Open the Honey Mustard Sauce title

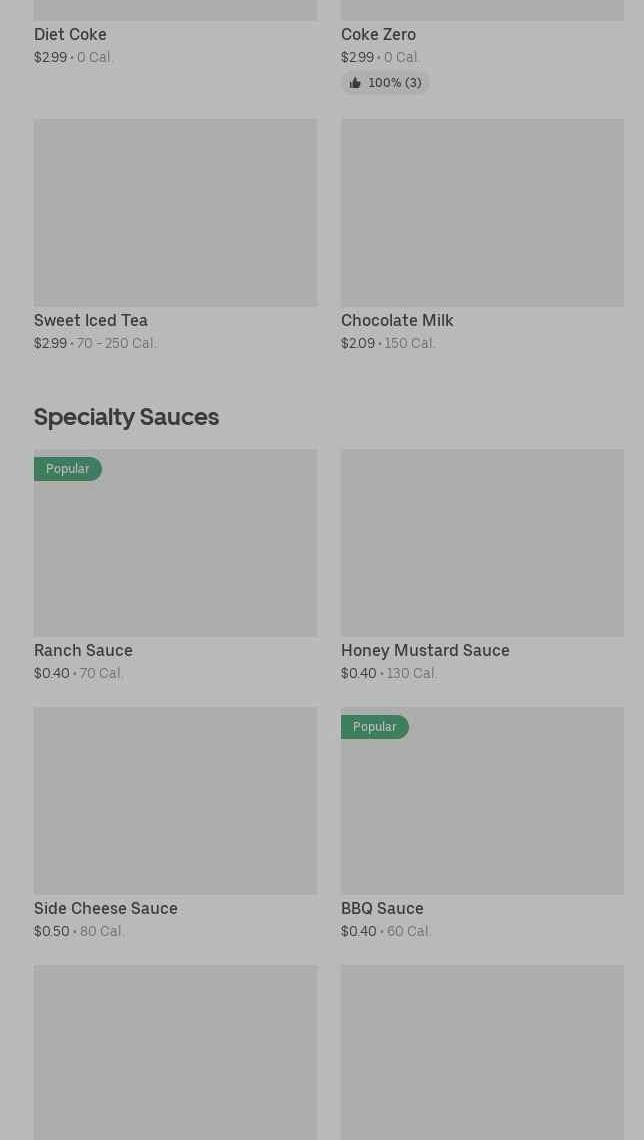[425, 651]
